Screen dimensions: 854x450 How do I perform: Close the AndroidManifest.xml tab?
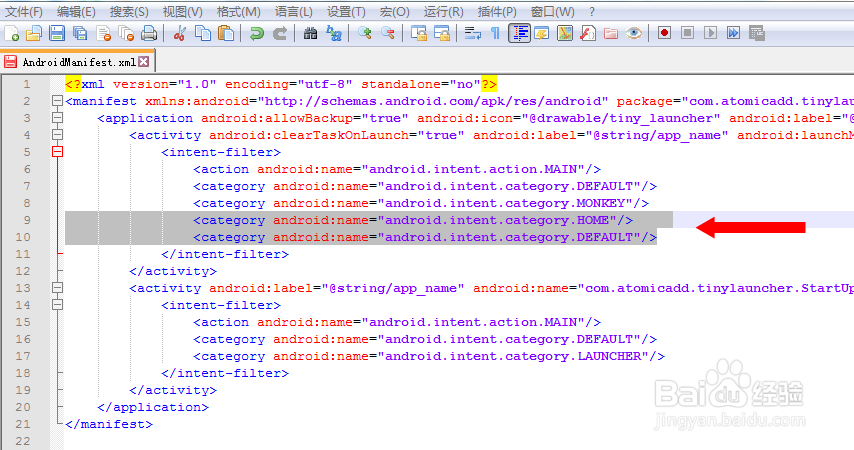(x=143, y=62)
